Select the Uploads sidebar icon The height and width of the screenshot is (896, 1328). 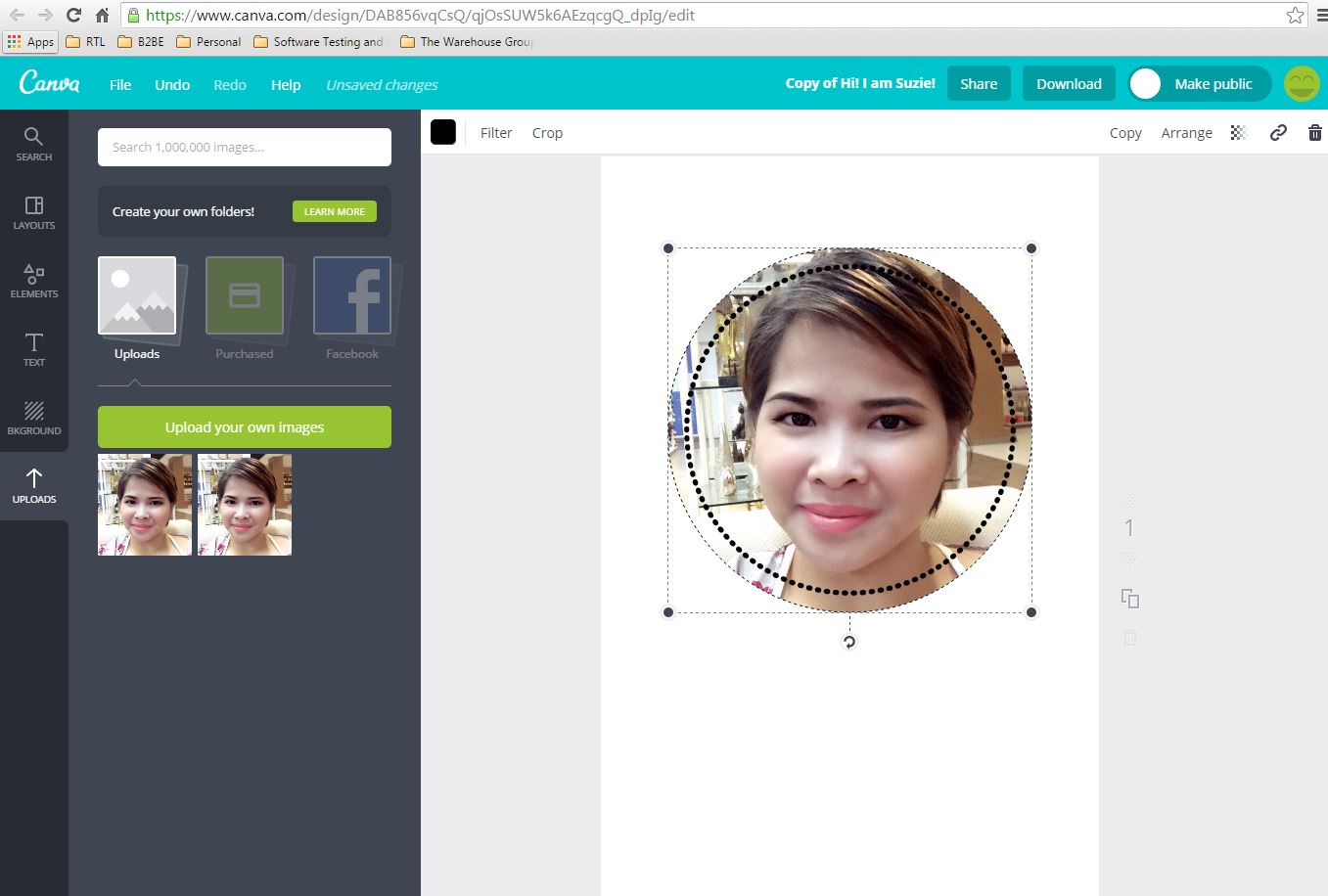pos(33,485)
